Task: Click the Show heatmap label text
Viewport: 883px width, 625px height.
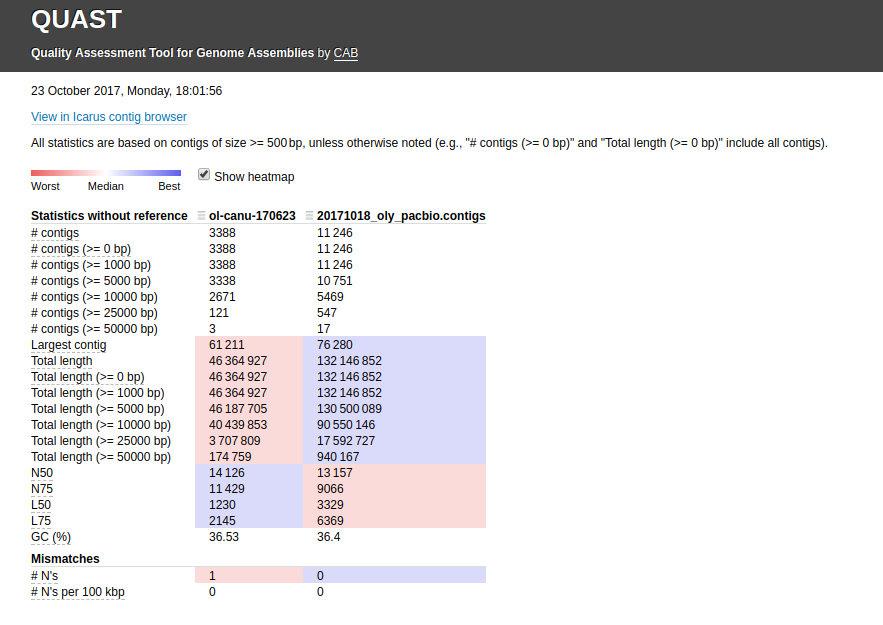Action: click(x=254, y=177)
